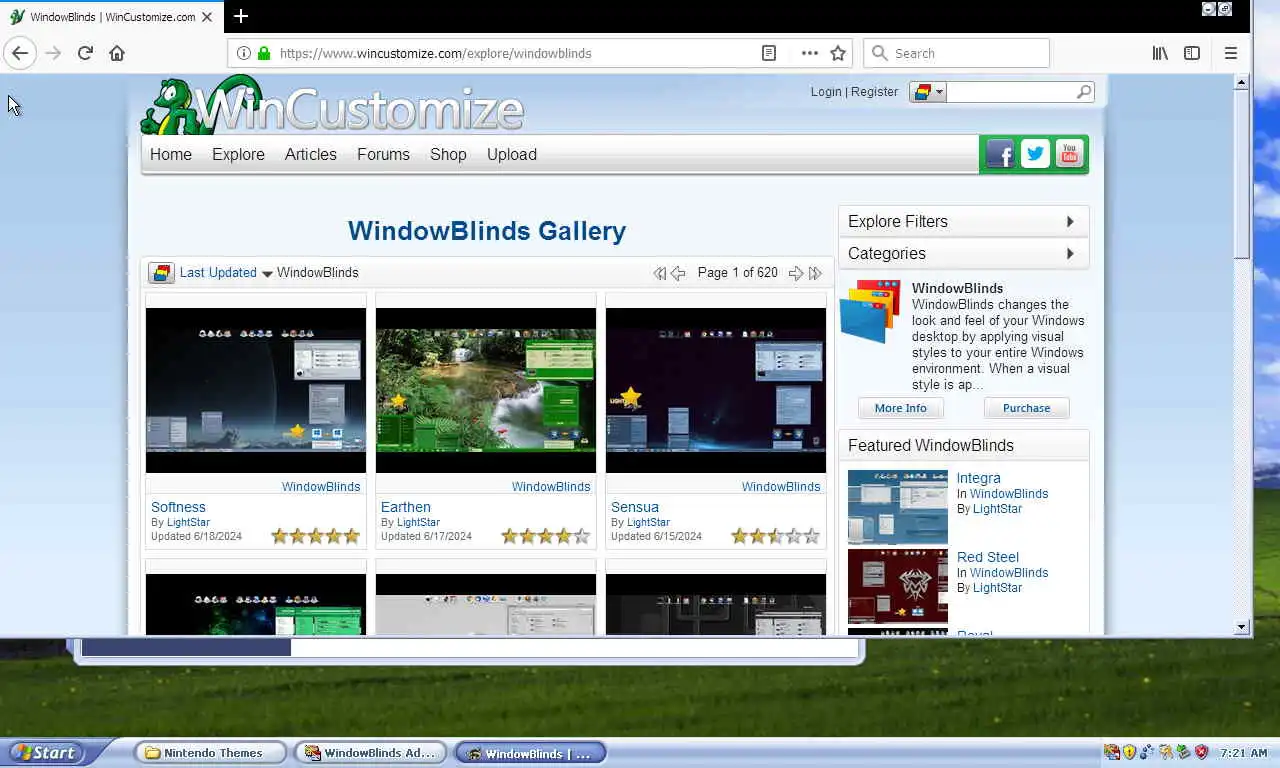This screenshot has height=768, width=1280.
Task: Open WinCustomize Twitter icon
Action: pyautogui.click(x=1035, y=154)
